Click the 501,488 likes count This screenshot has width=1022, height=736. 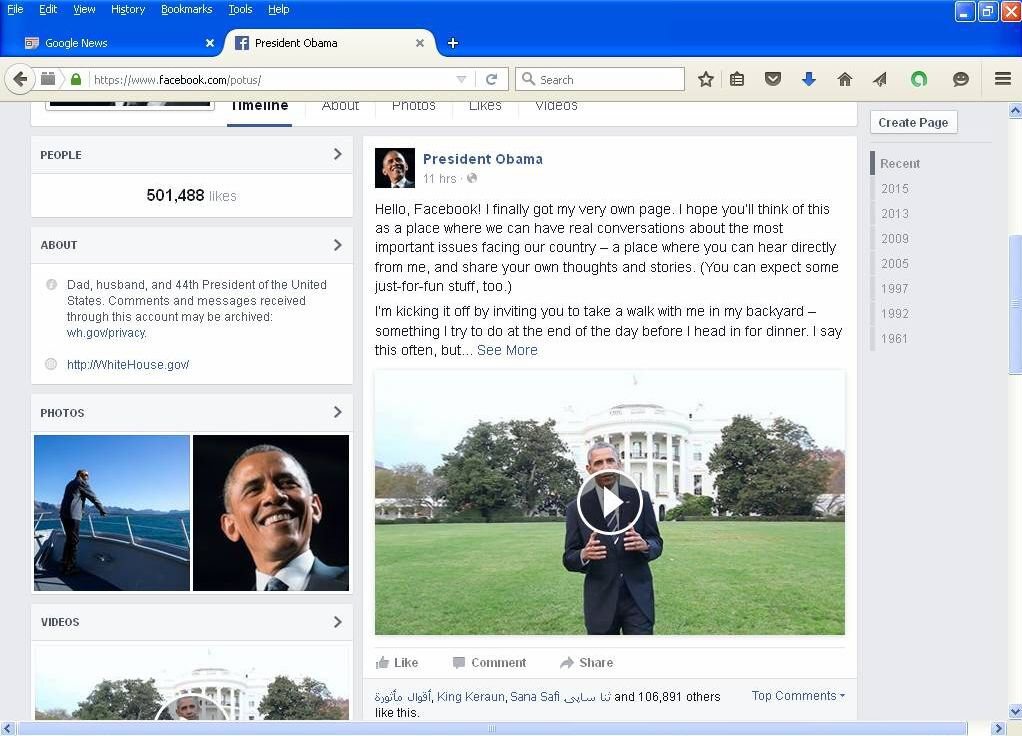click(191, 196)
